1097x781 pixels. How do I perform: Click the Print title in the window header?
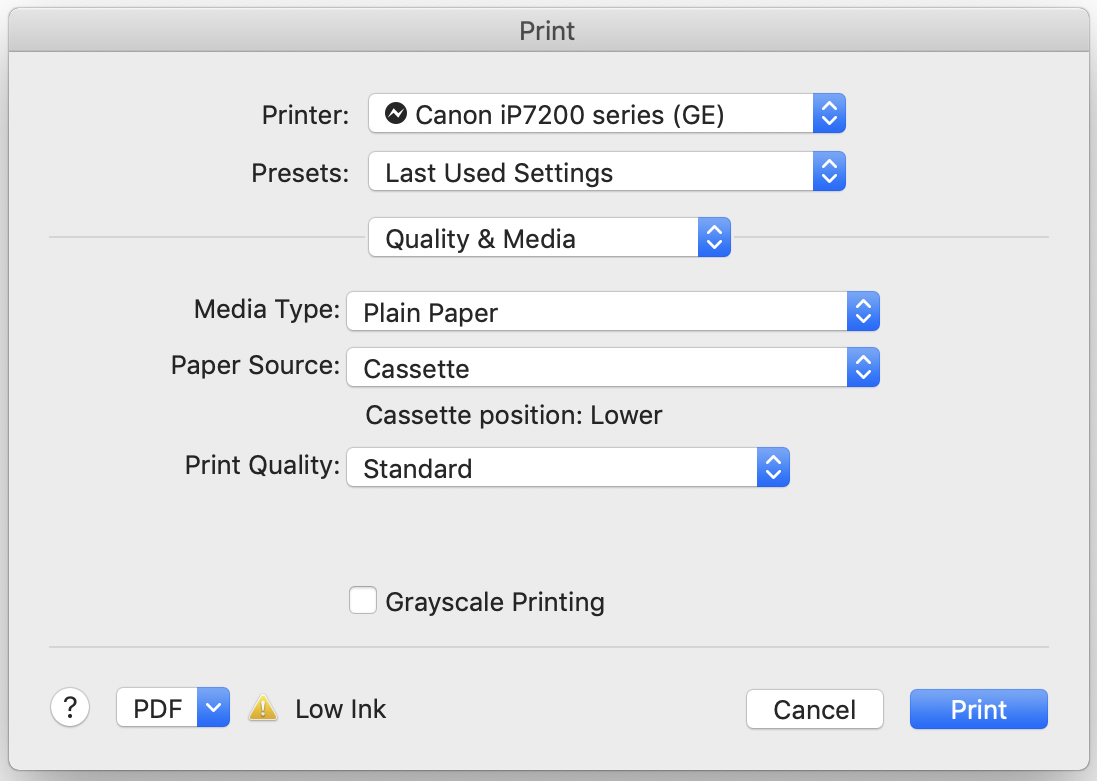pyautogui.click(x=547, y=31)
